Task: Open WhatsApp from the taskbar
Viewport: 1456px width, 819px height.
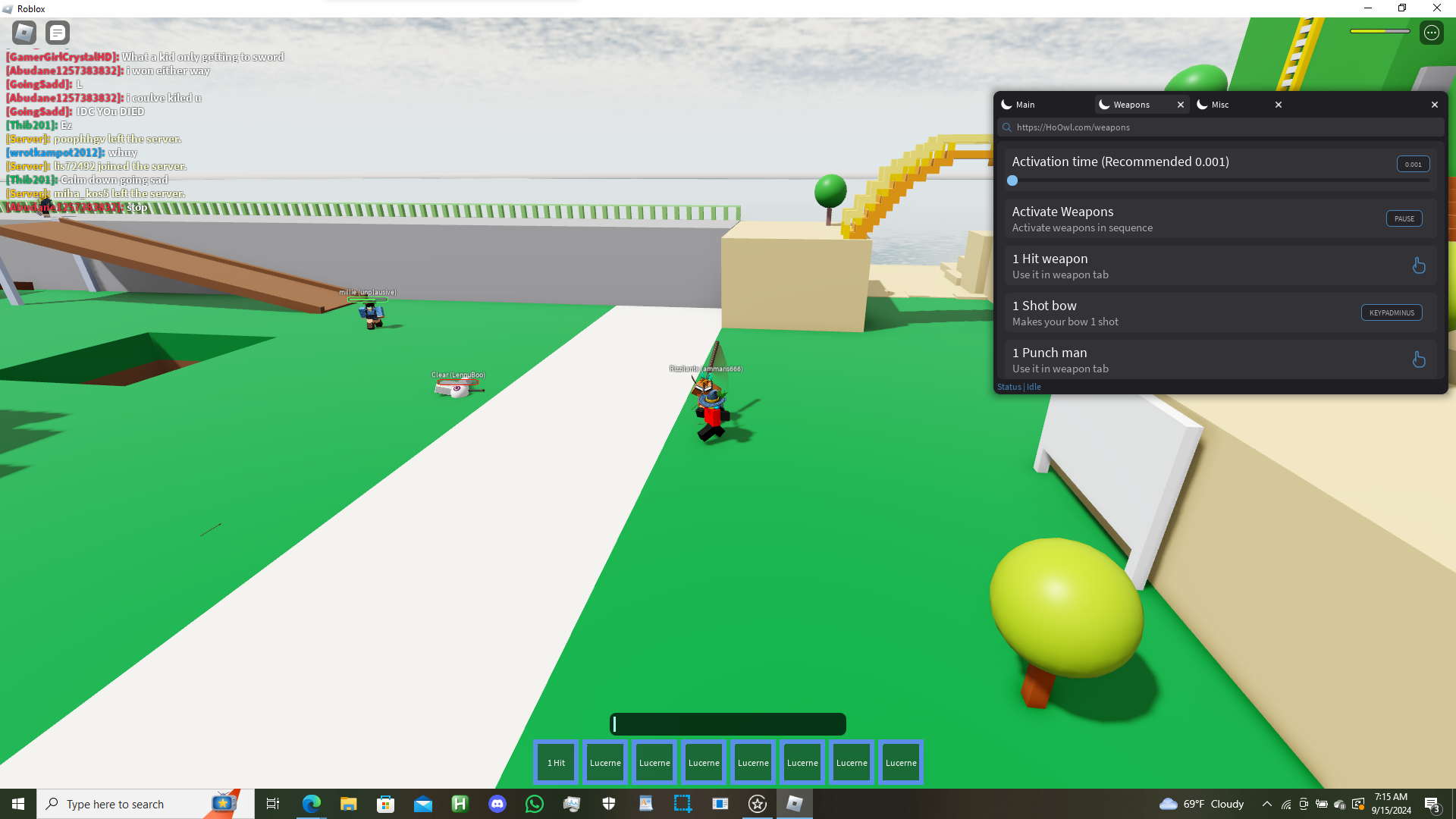Action: pos(534,804)
